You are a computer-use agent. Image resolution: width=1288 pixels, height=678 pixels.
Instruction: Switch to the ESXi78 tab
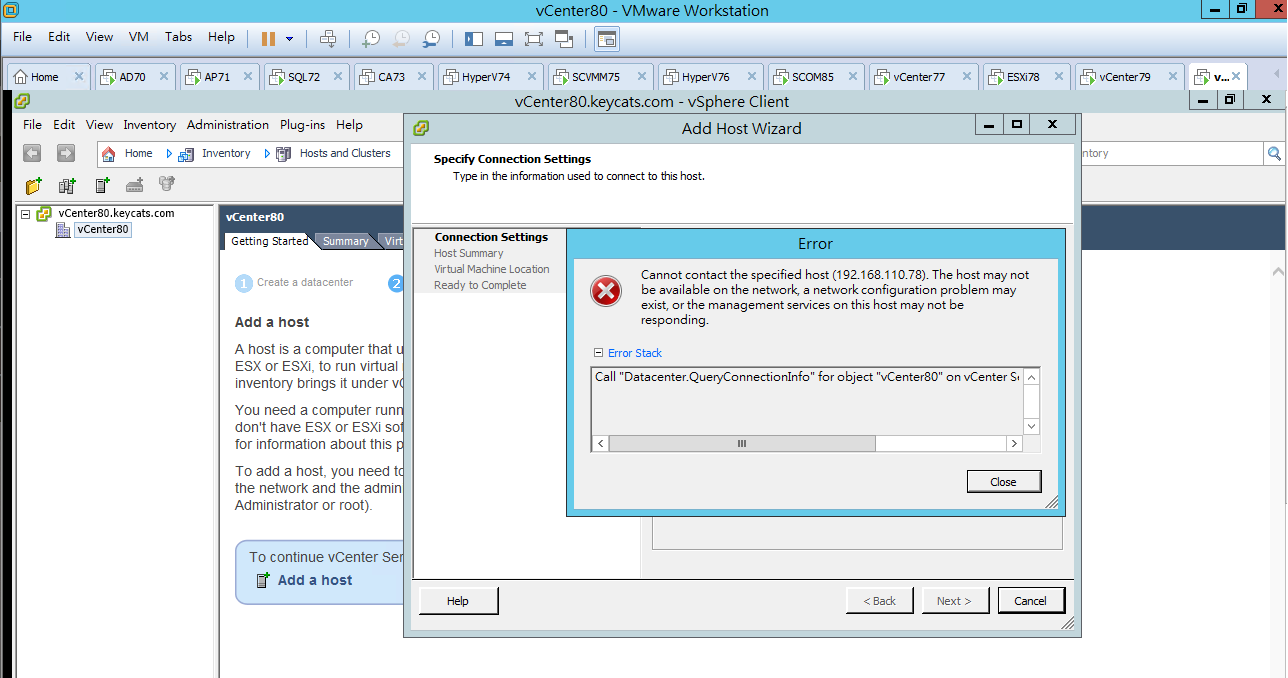tap(1024, 77)
